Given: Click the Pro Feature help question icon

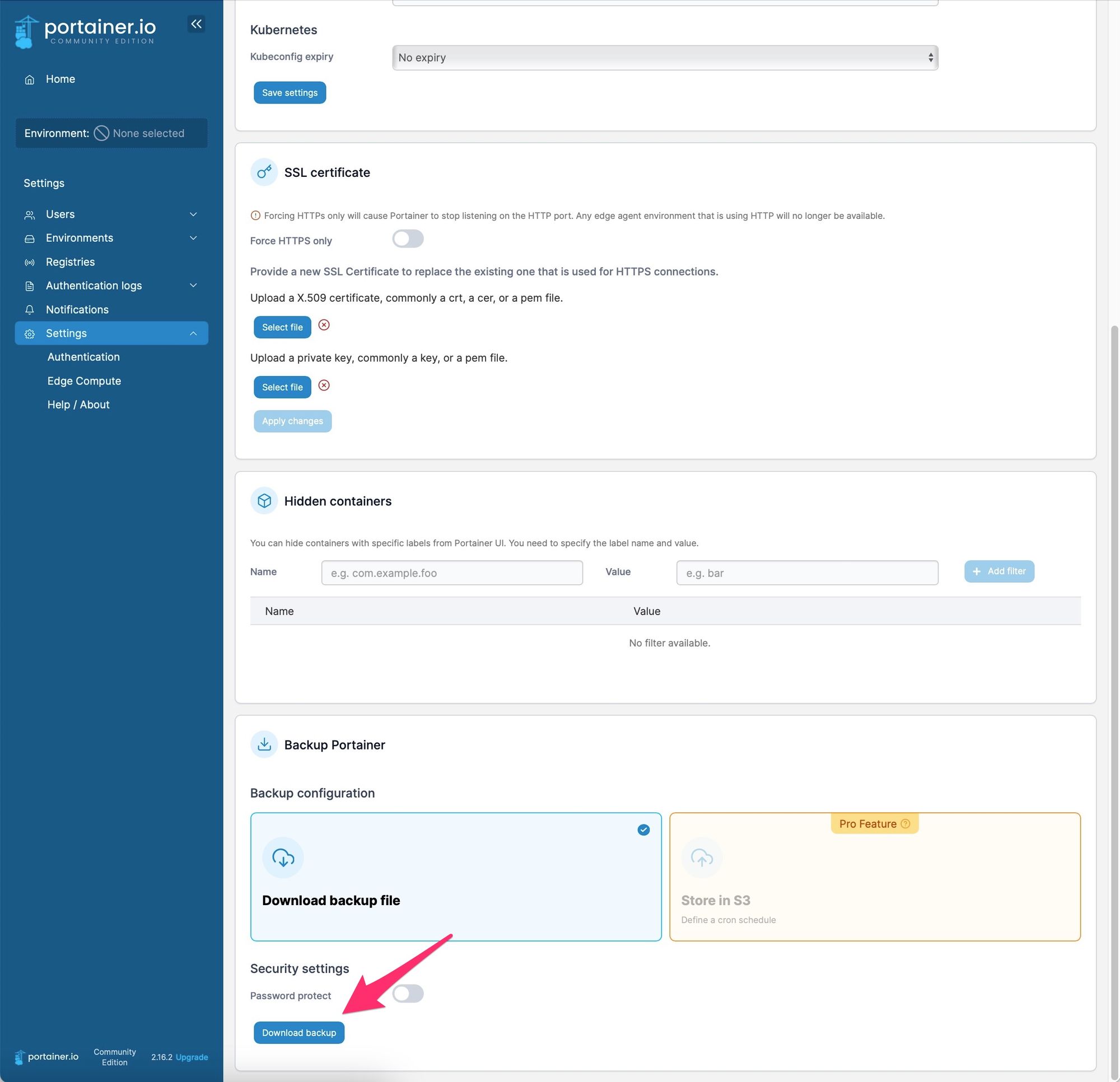Looking at the screenshot, I should (905, 823).
